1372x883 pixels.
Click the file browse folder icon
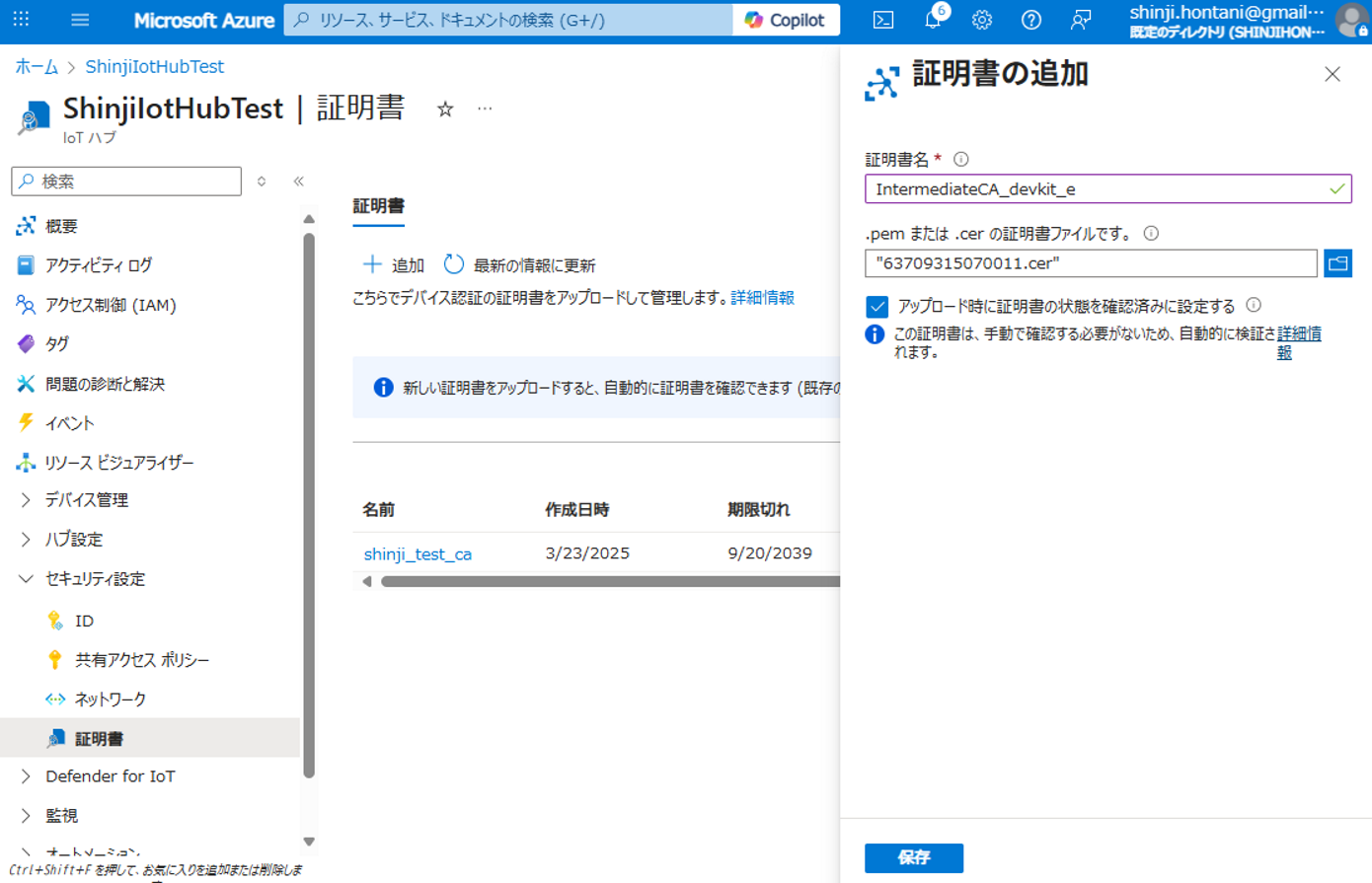[x=1337, y=263]
